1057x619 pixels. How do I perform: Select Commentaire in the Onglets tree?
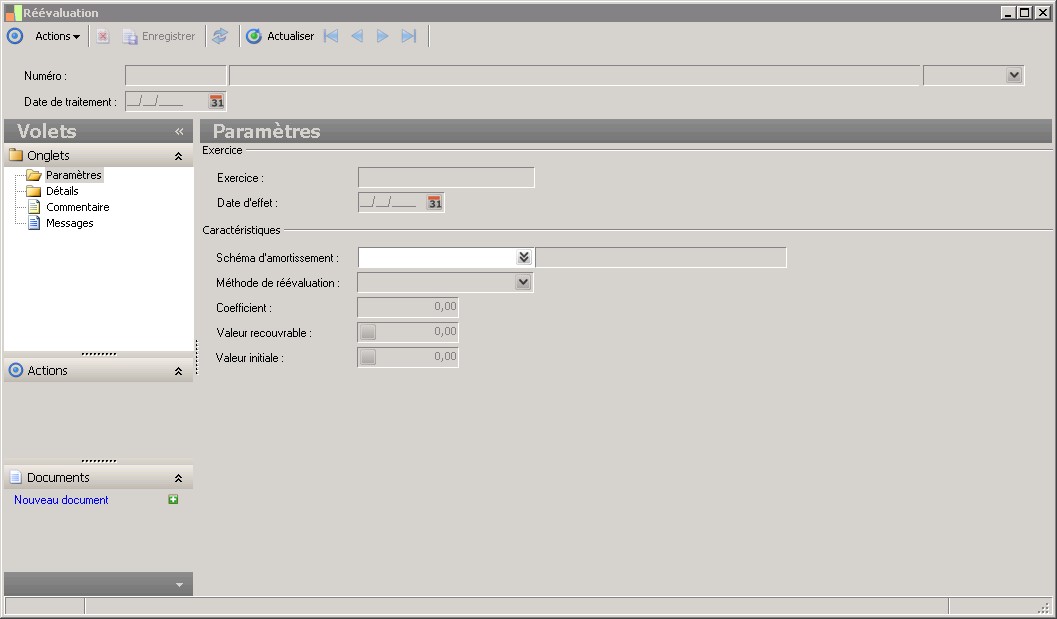(78, 208)
